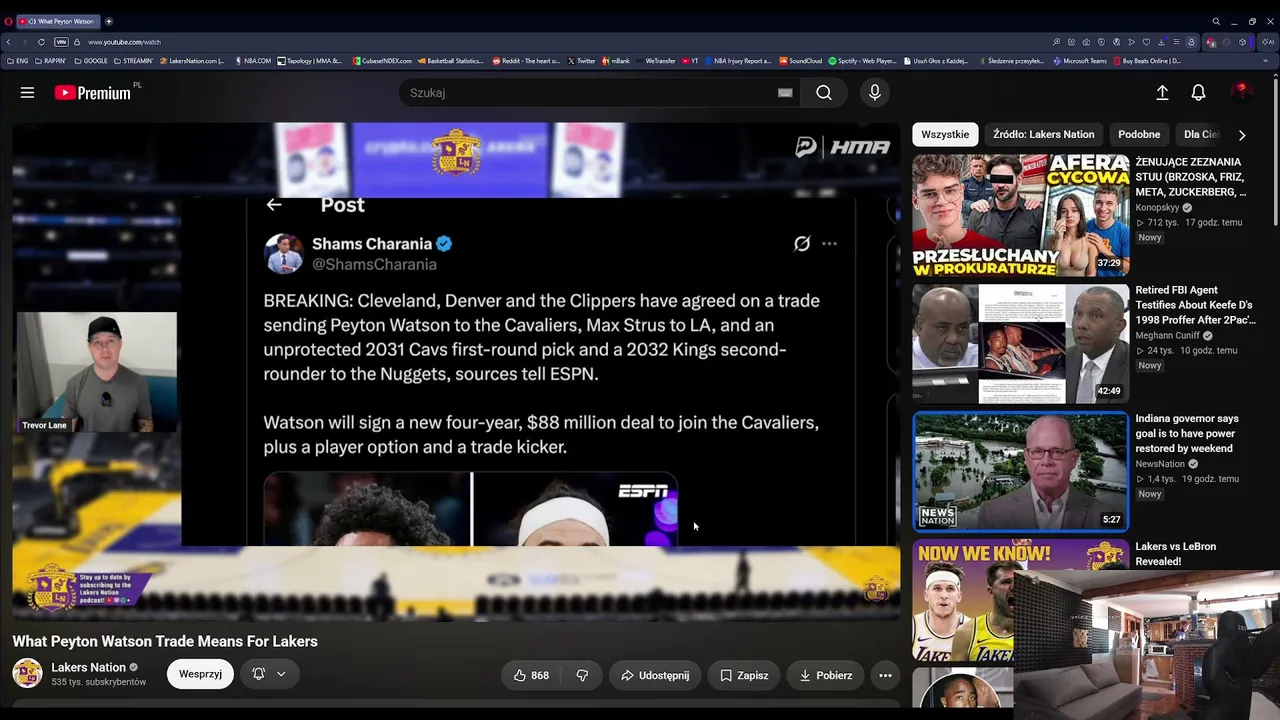The height and width of the screenshot is (720, 1280).
Task: Click the Wesprzyj button
Action: tap(200, 675)
